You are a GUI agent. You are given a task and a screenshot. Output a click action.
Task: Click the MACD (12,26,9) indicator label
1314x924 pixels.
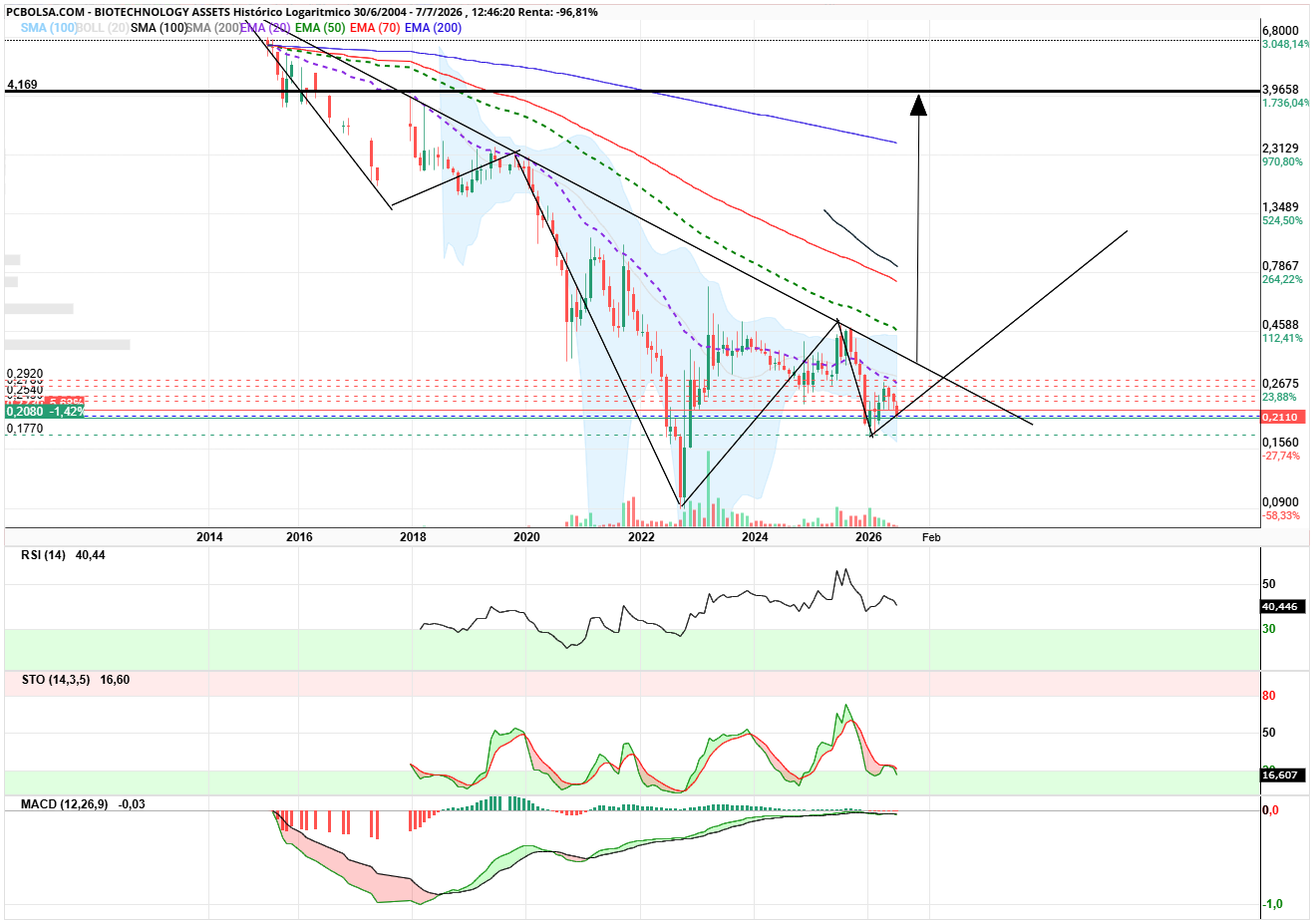click(x=64, y=804)
